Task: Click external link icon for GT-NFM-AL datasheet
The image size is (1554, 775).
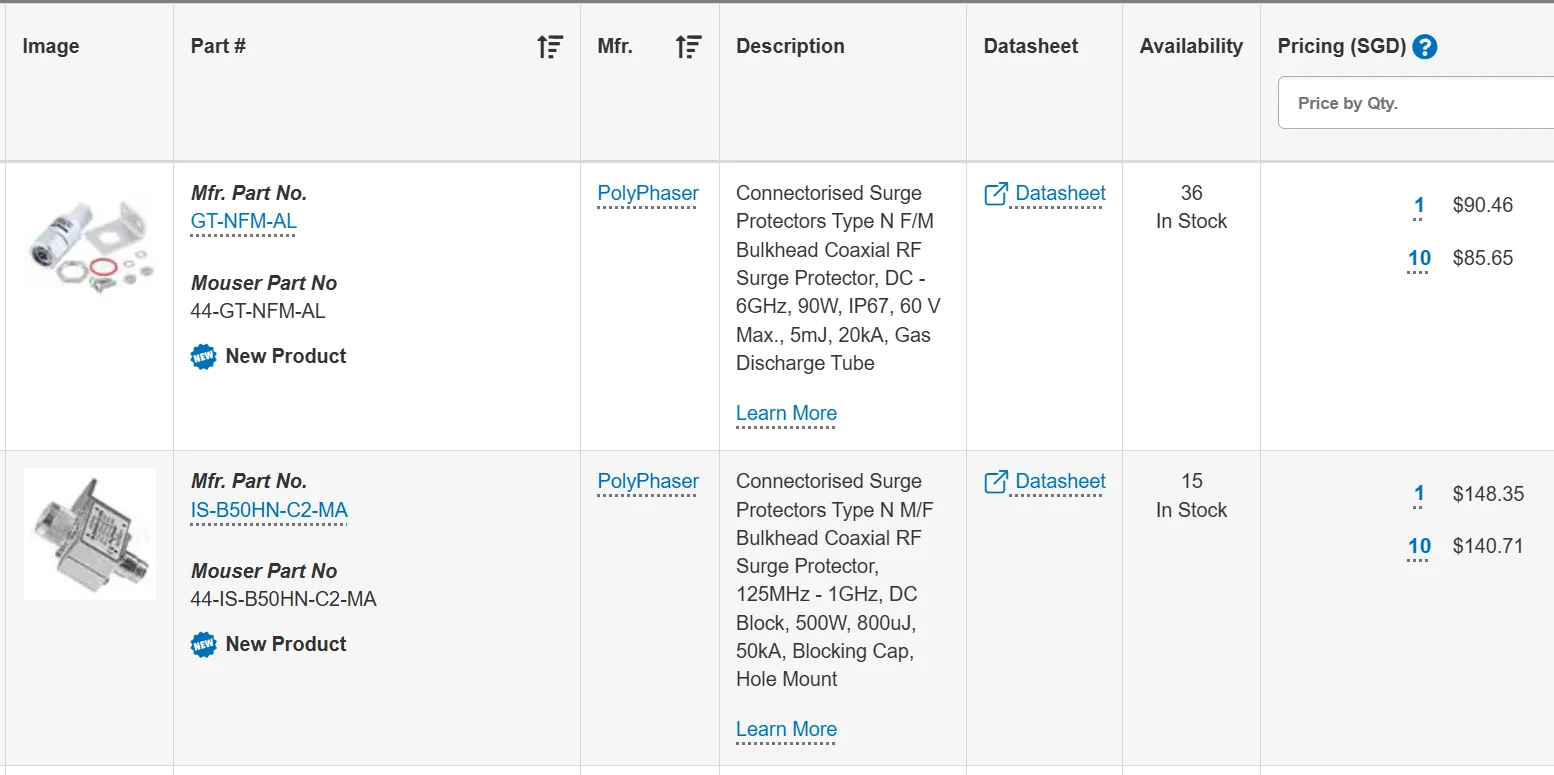Action: [996, 194]
